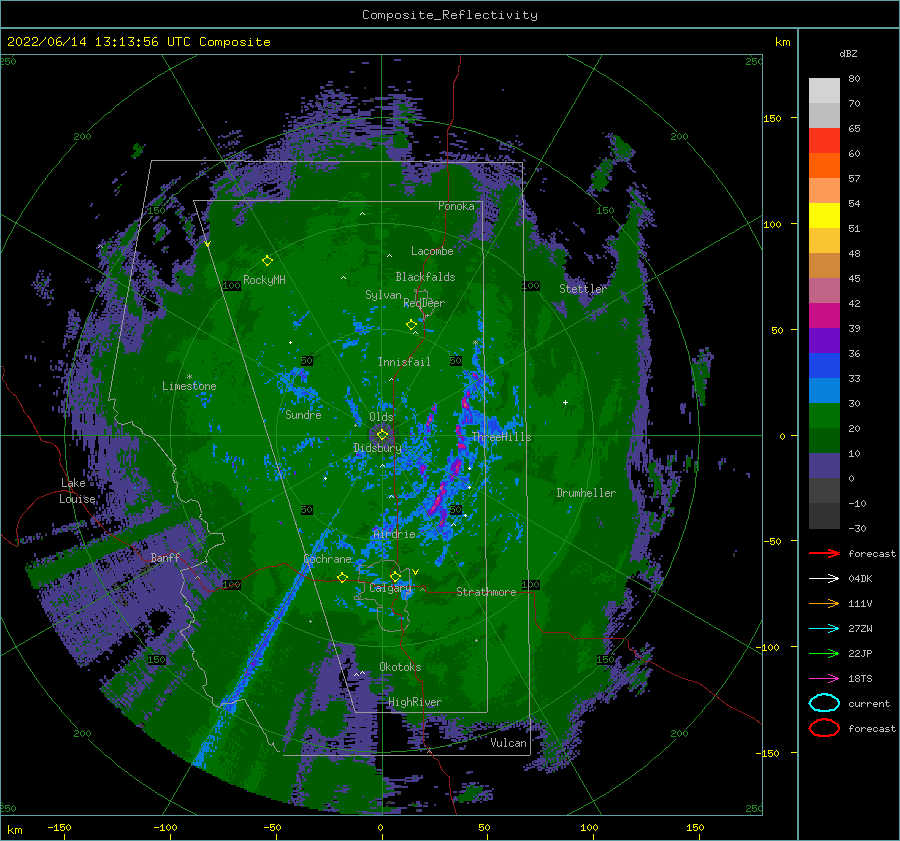Click the km unit label at top right
Image resolution: width=900 pixels, height=841 pixels.
pyautogui.click(x=782, y=42)
